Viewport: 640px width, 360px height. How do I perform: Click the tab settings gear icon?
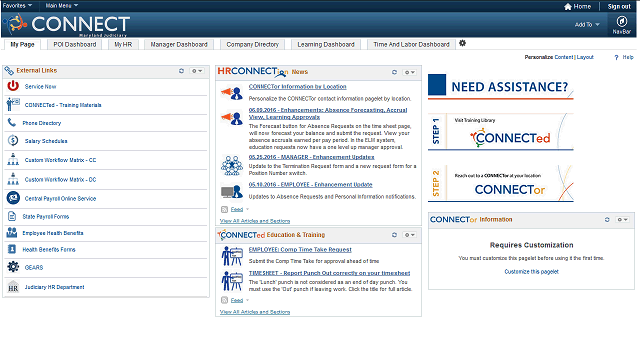coord(462,43)
